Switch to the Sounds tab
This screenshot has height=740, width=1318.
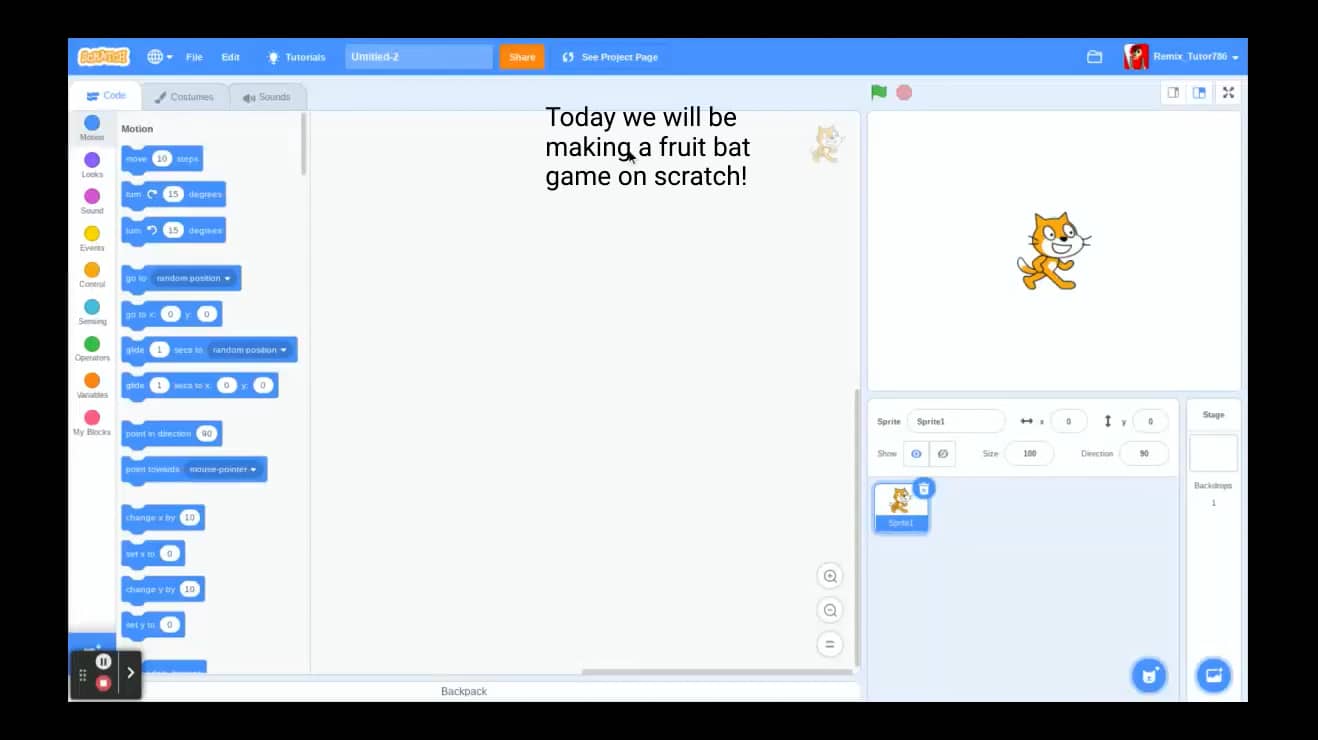267,97
